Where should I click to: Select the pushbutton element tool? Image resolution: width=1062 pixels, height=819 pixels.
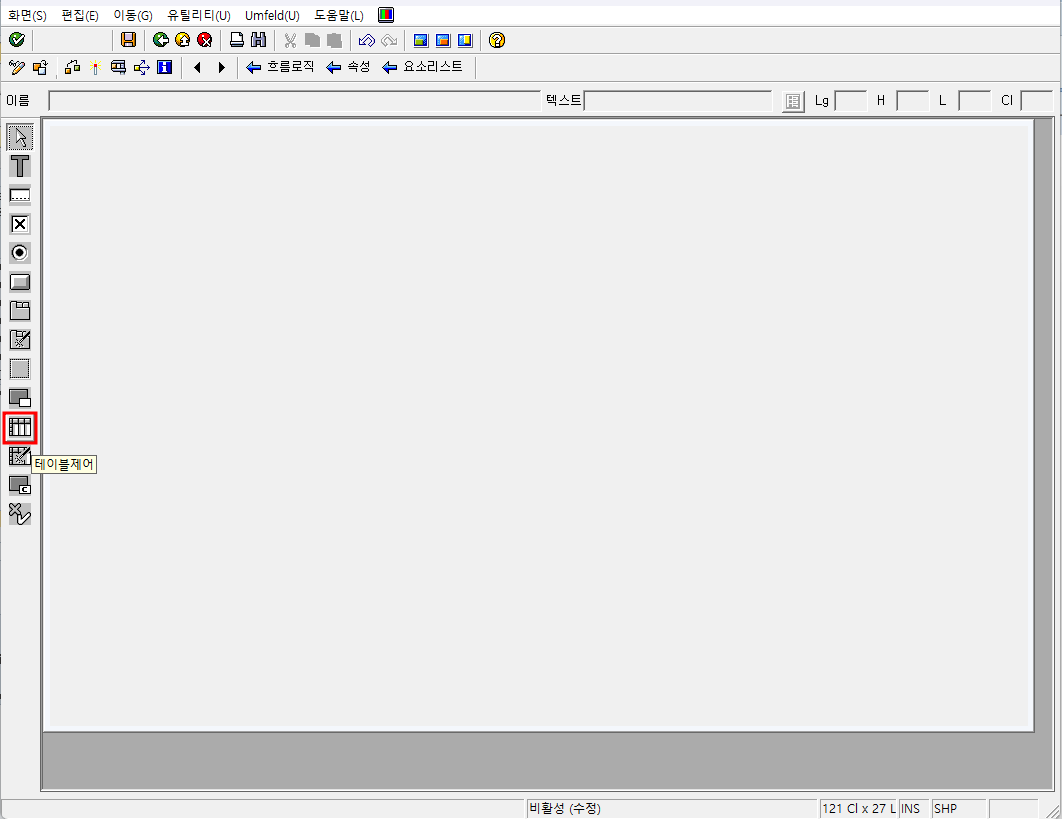[20, 282]
